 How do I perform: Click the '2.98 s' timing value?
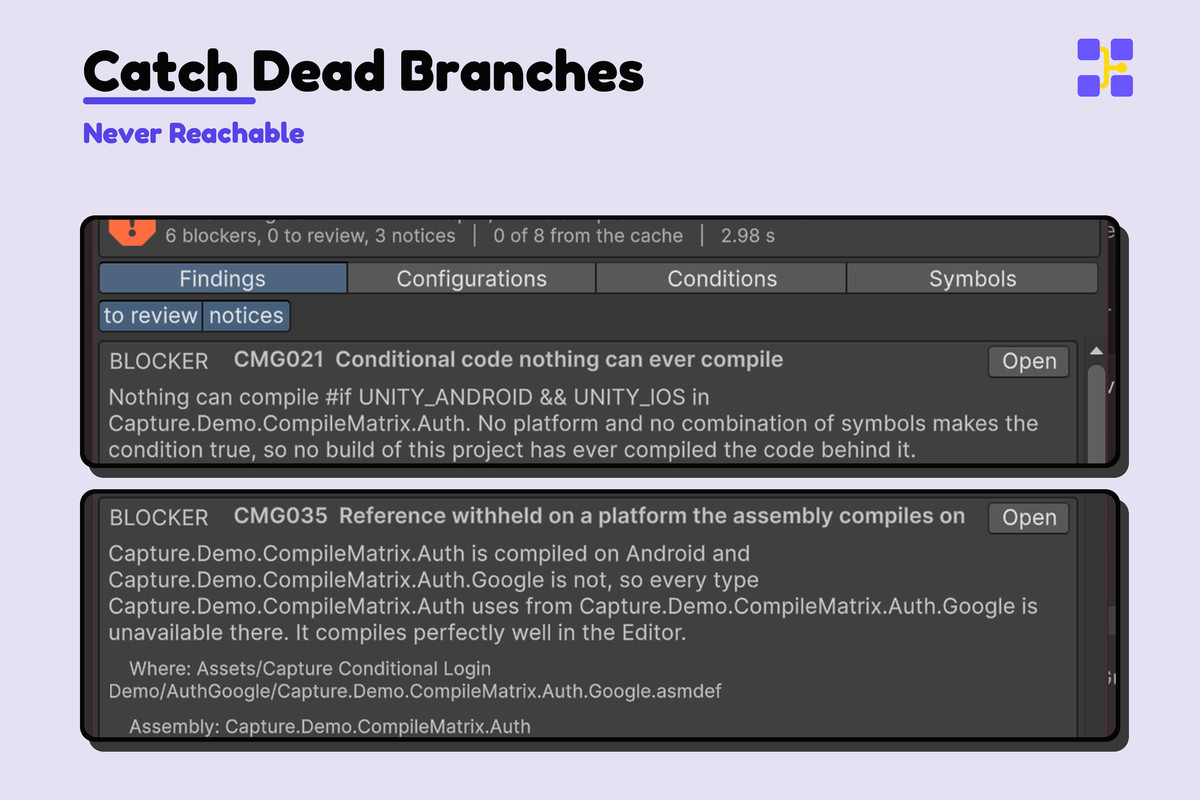(748, 236)
